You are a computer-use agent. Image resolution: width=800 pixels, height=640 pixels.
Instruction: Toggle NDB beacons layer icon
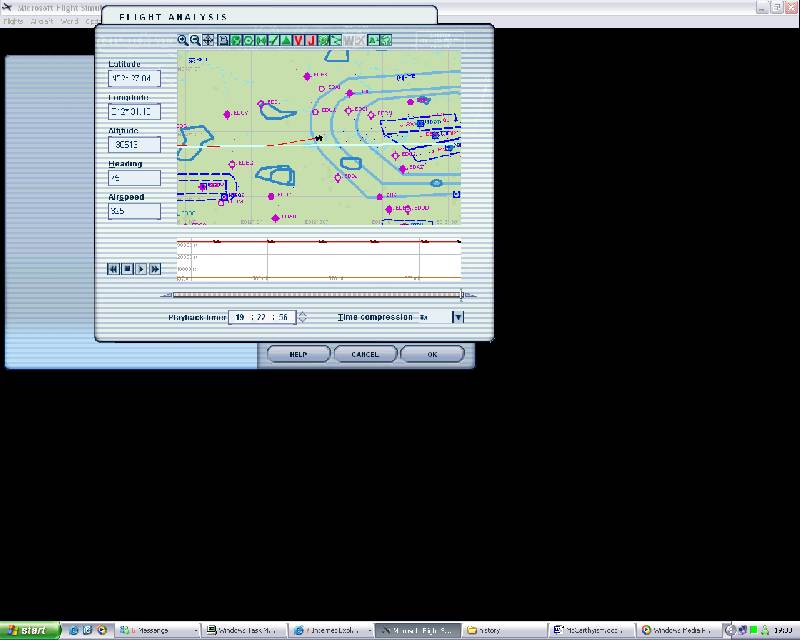(261, 40)
